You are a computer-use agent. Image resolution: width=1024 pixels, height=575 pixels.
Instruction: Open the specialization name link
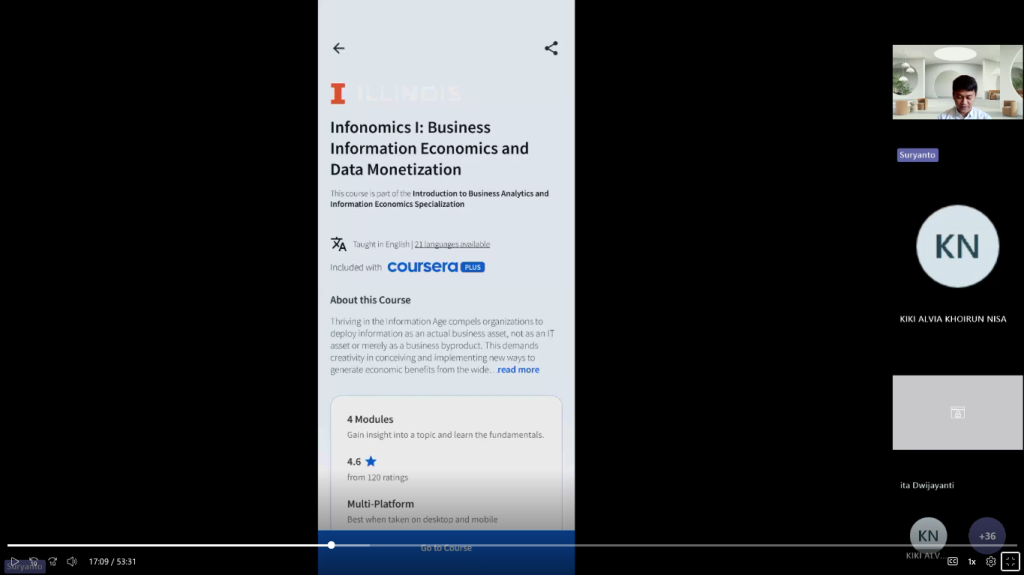pyautogui.click(x=440, y=199)
